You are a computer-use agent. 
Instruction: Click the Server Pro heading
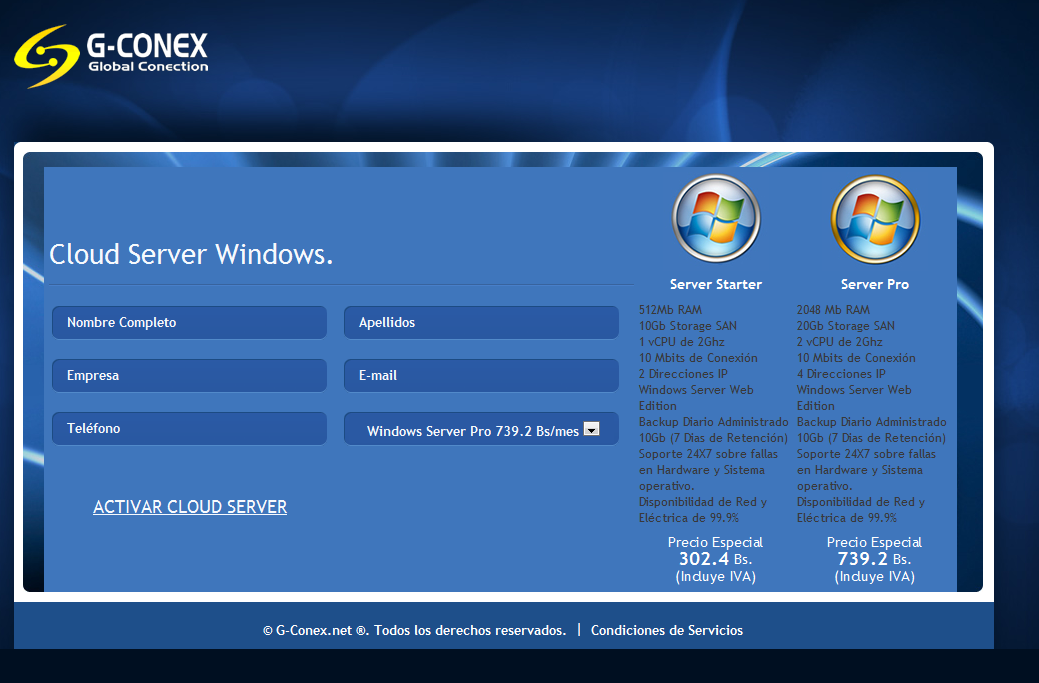click(x=875, y=284)
